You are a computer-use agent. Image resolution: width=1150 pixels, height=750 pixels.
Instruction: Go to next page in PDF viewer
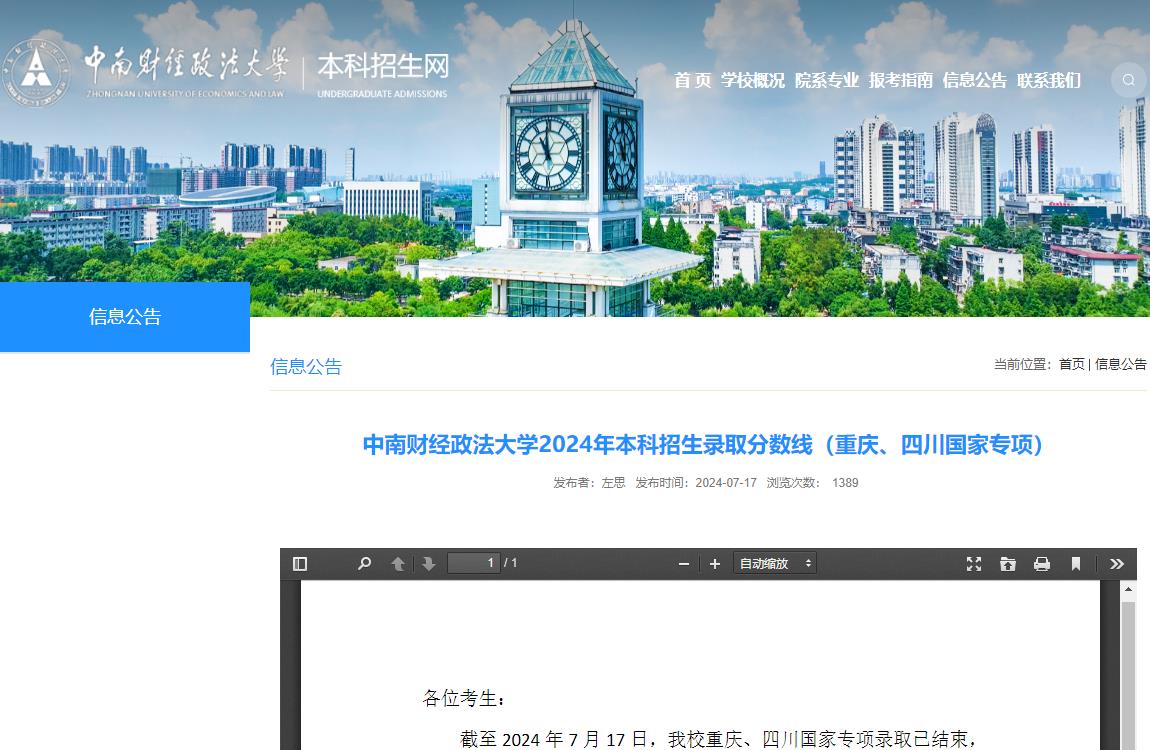(429, 564)
